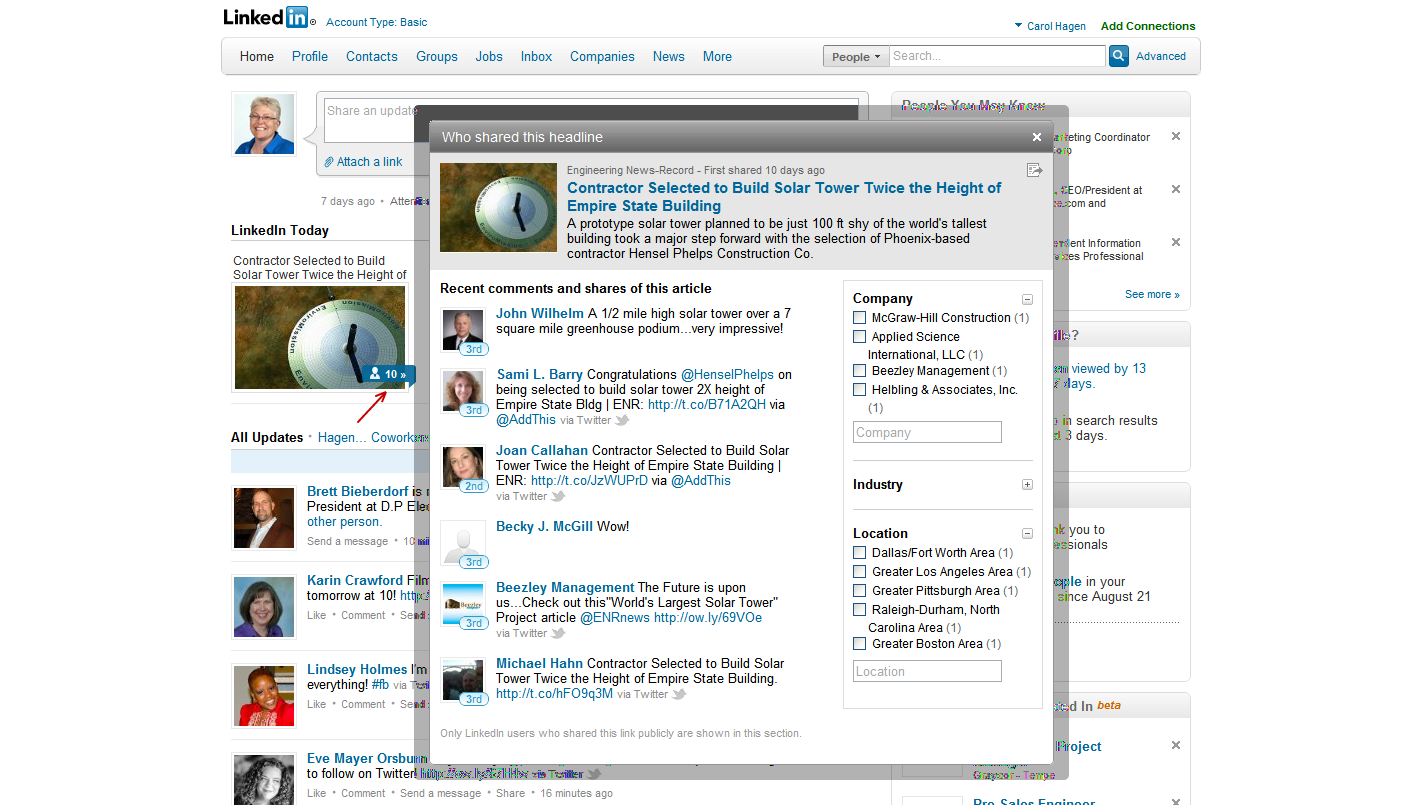The image size is (1423, 805).
Task: Click in the Location filter text field
Action: coord(927,672)
